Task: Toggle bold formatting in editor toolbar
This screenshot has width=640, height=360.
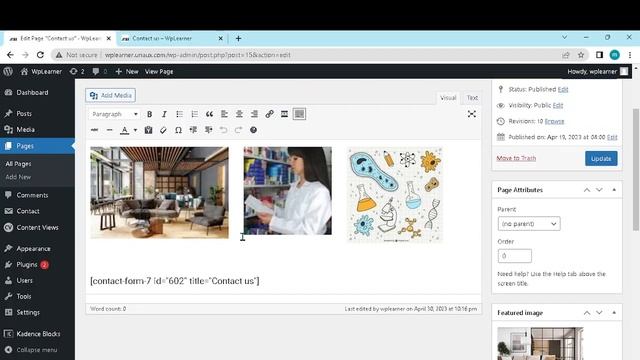Action: [149, 114]
